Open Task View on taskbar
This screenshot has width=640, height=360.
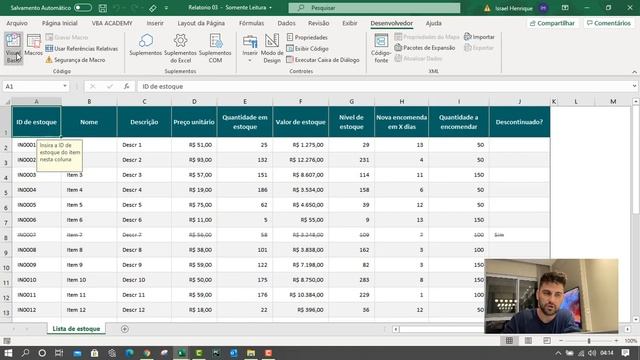59,353
